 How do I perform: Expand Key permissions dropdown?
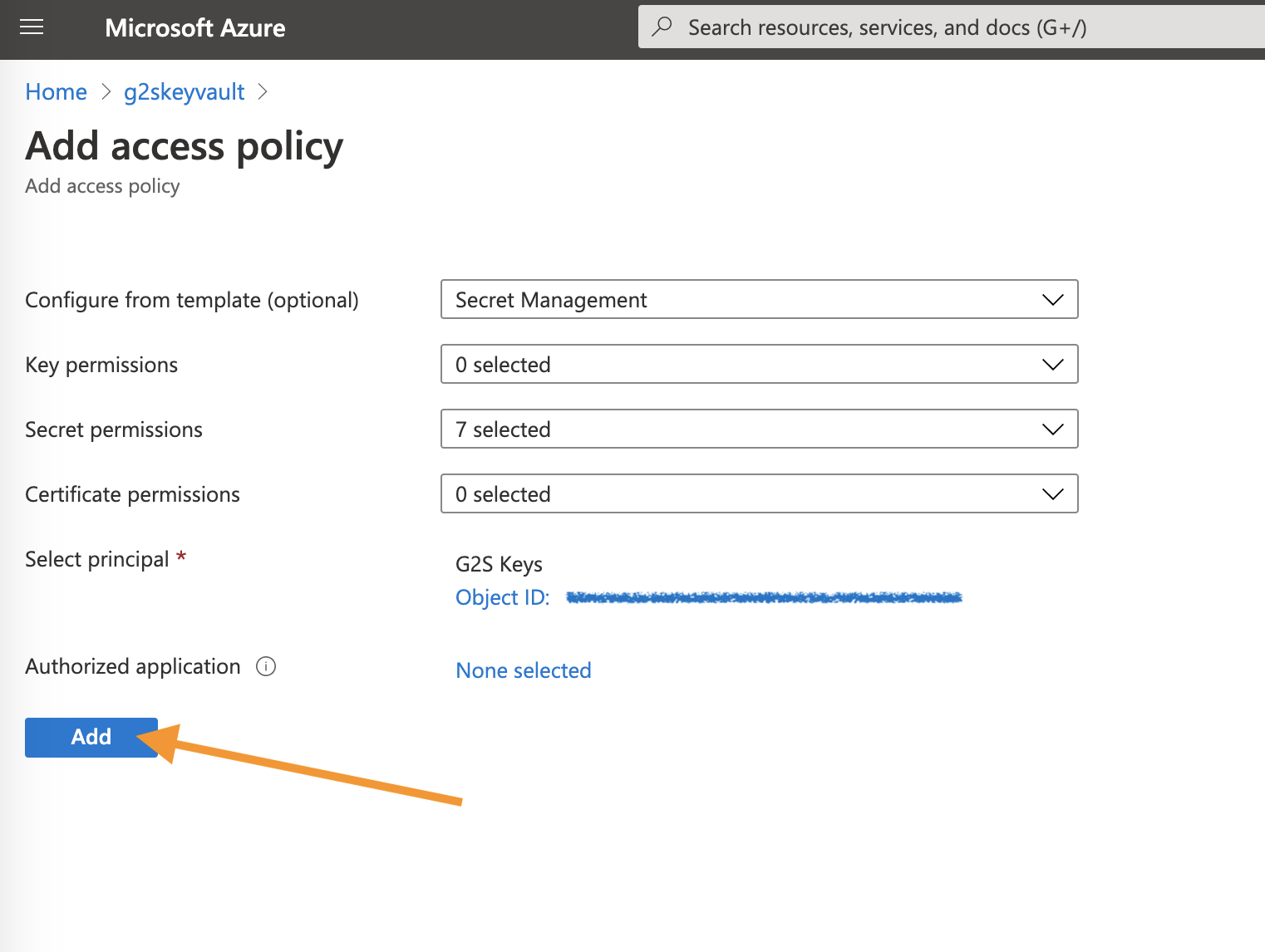pyautogui.click(x=759, y=364)
